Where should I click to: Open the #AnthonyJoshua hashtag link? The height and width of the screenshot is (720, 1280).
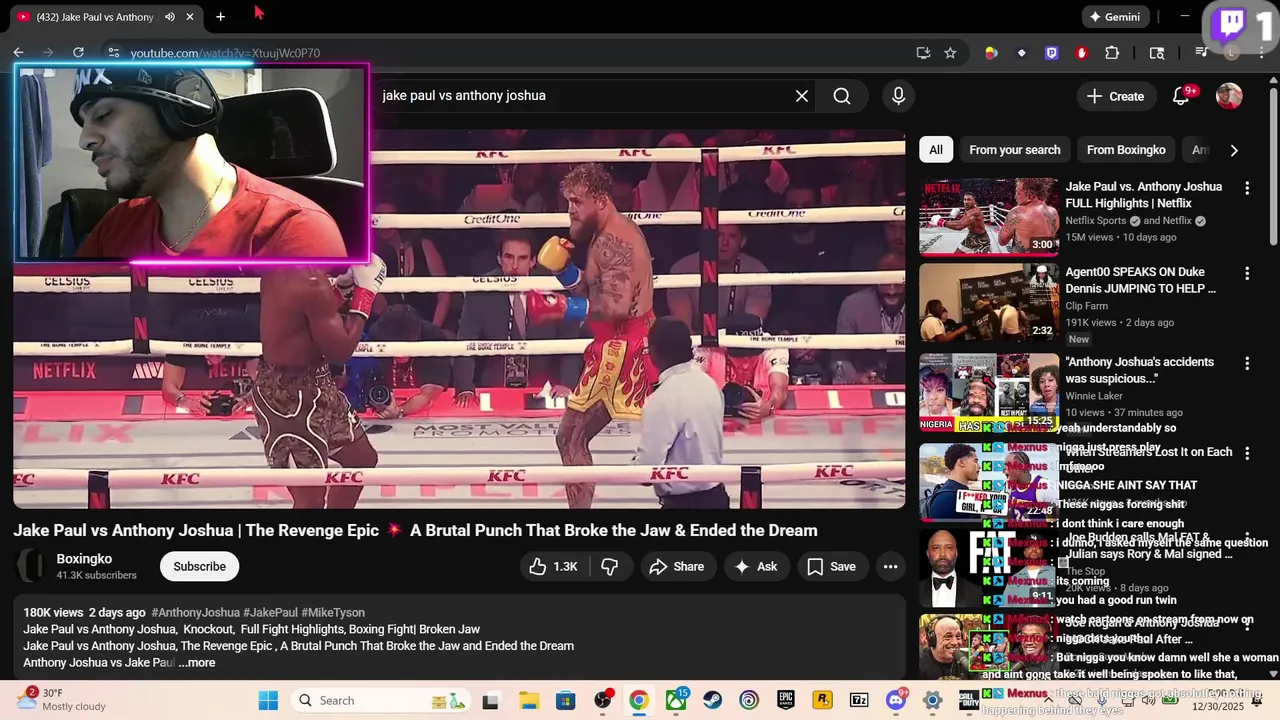click(196, 612)
